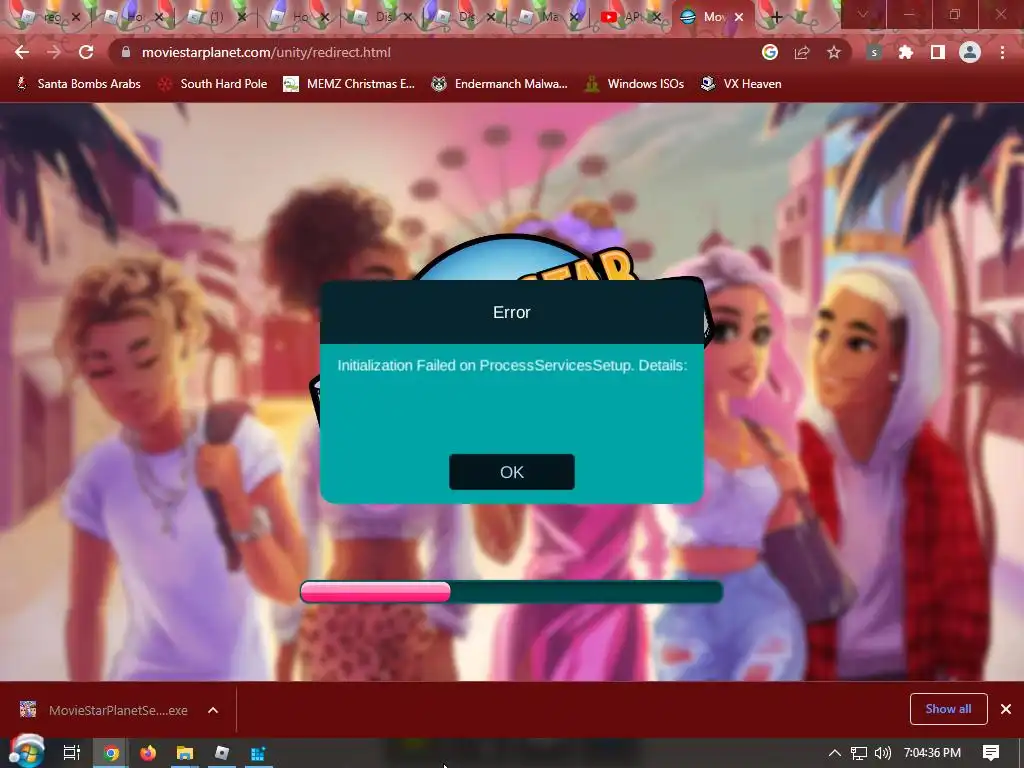
Task: Dismiss the Error dialog with OK
Action: (511, 472)
